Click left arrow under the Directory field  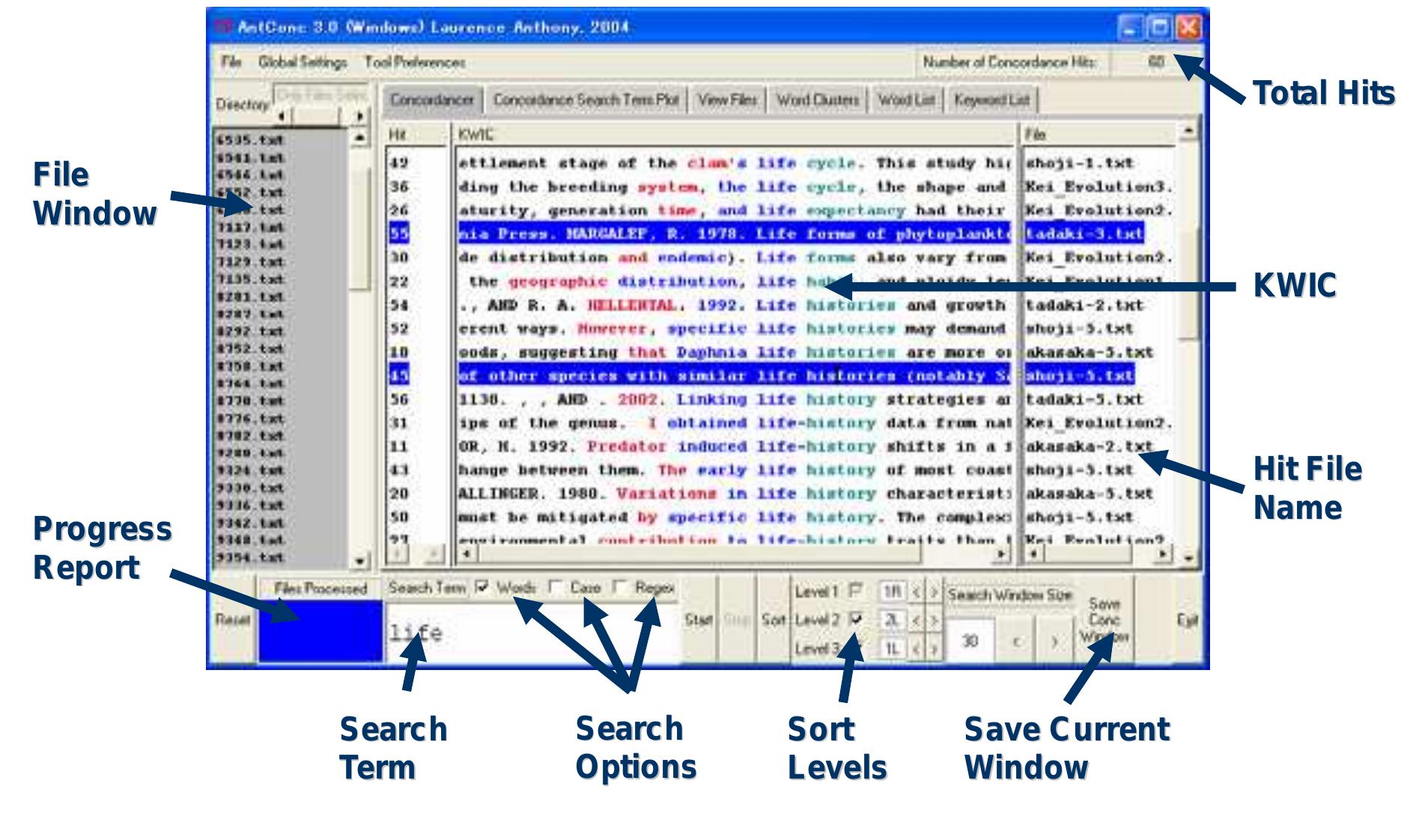coord(282,116)
